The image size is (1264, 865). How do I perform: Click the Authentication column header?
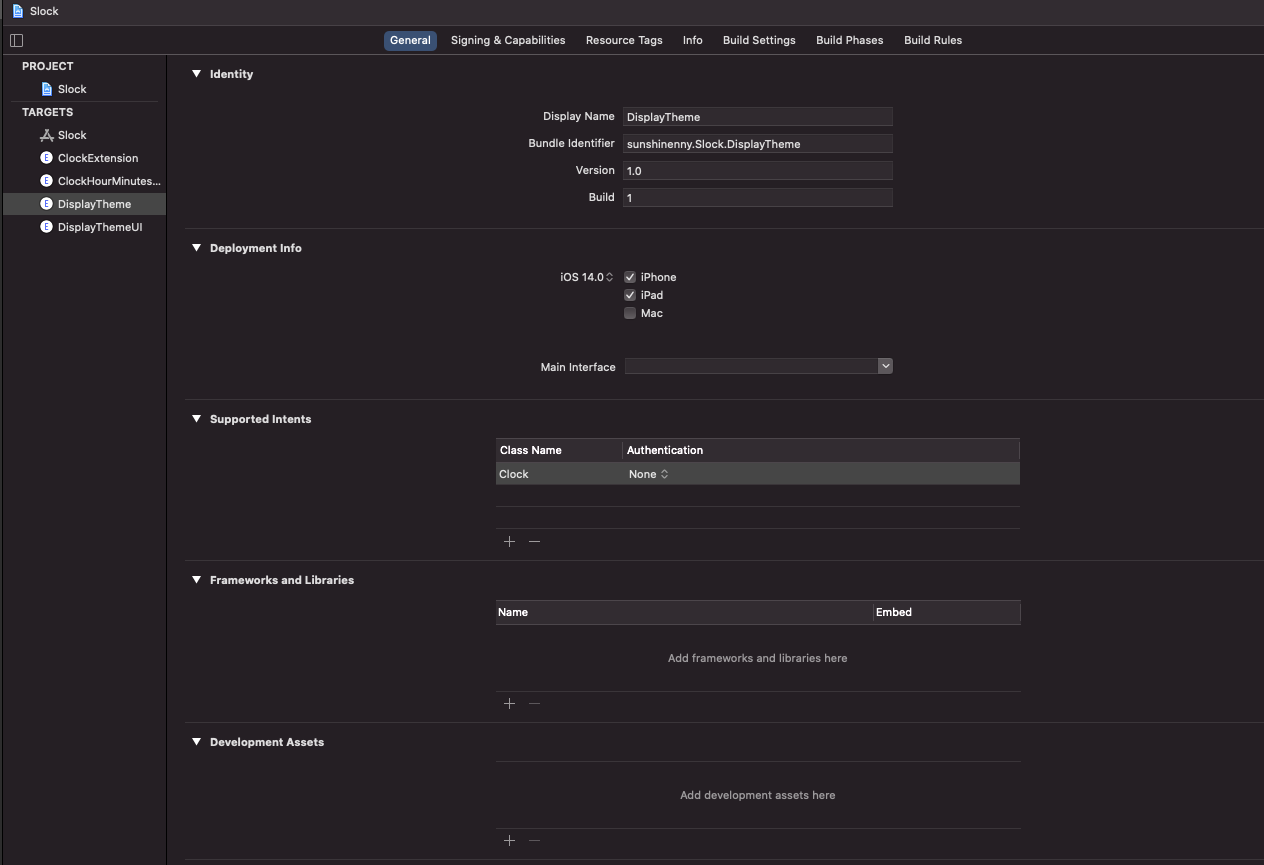(x=821, y=450)
